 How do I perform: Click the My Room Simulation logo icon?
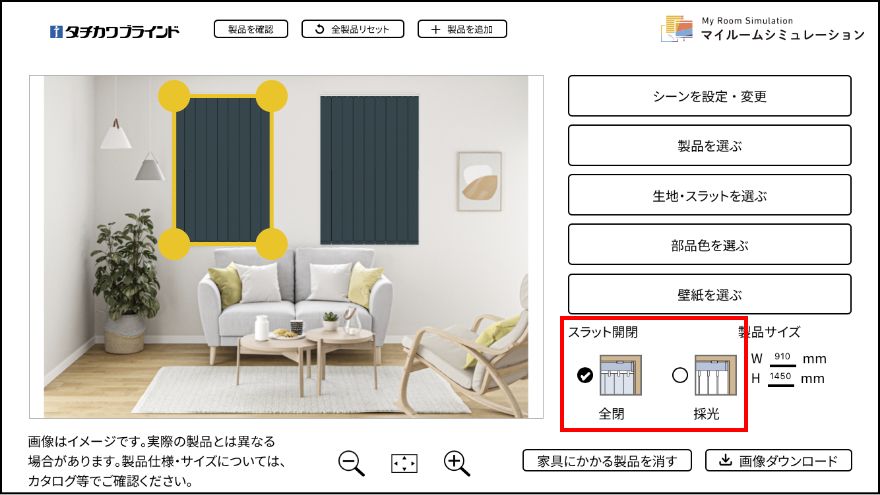[x=676, y=28]
